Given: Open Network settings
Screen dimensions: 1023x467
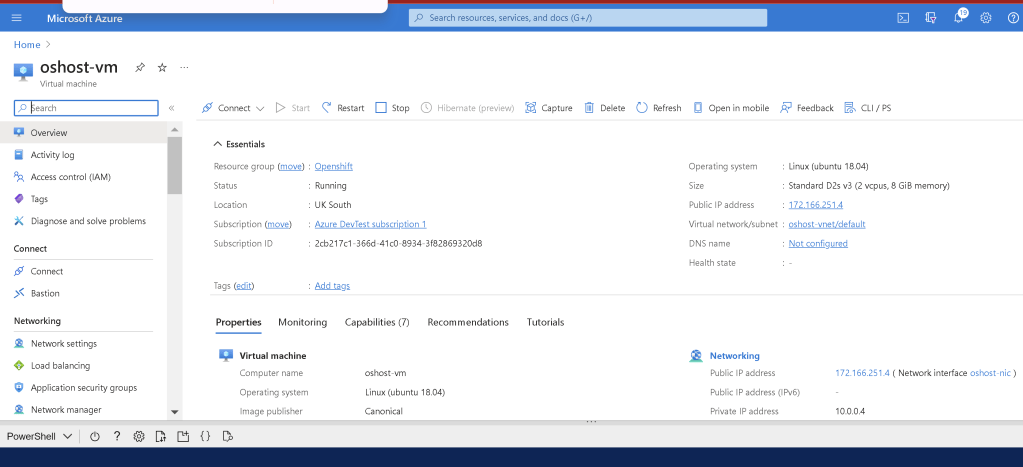Looking at the screenshot, I should tap(84, 344).
